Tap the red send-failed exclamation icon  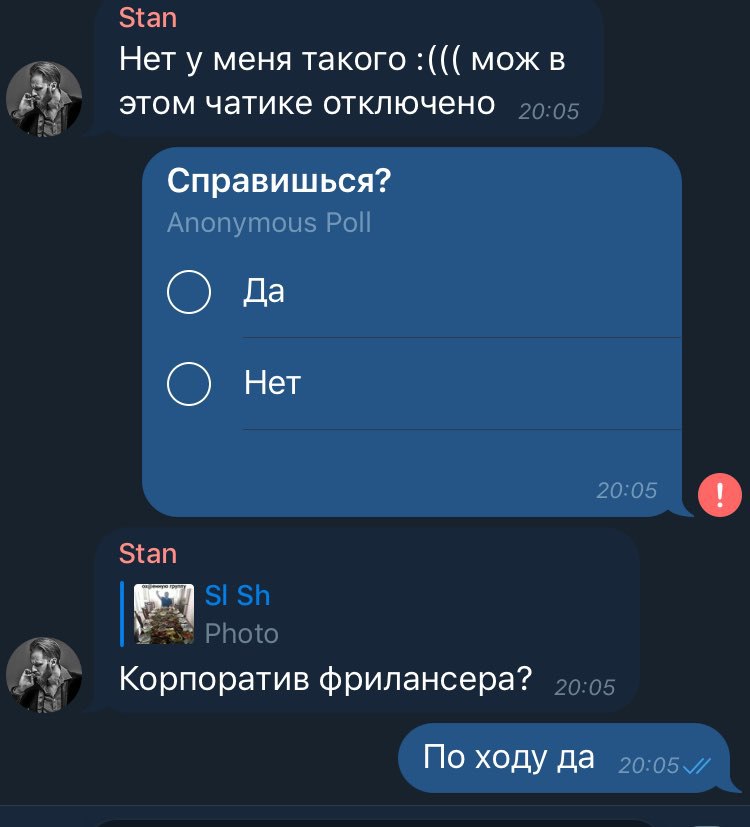coord(719,495)
